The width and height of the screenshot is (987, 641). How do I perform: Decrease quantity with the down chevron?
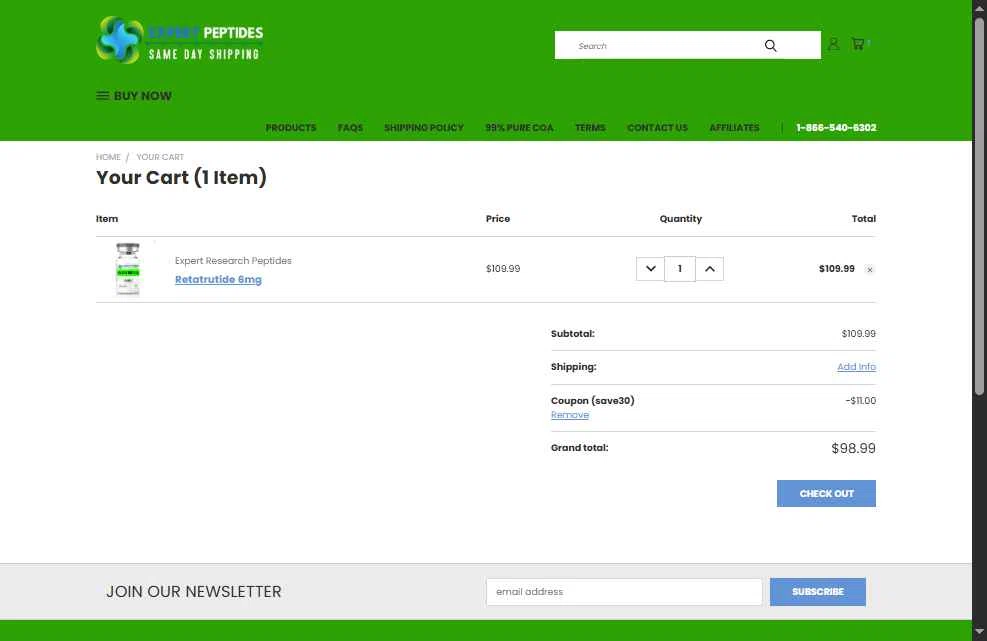pos(650,269)
